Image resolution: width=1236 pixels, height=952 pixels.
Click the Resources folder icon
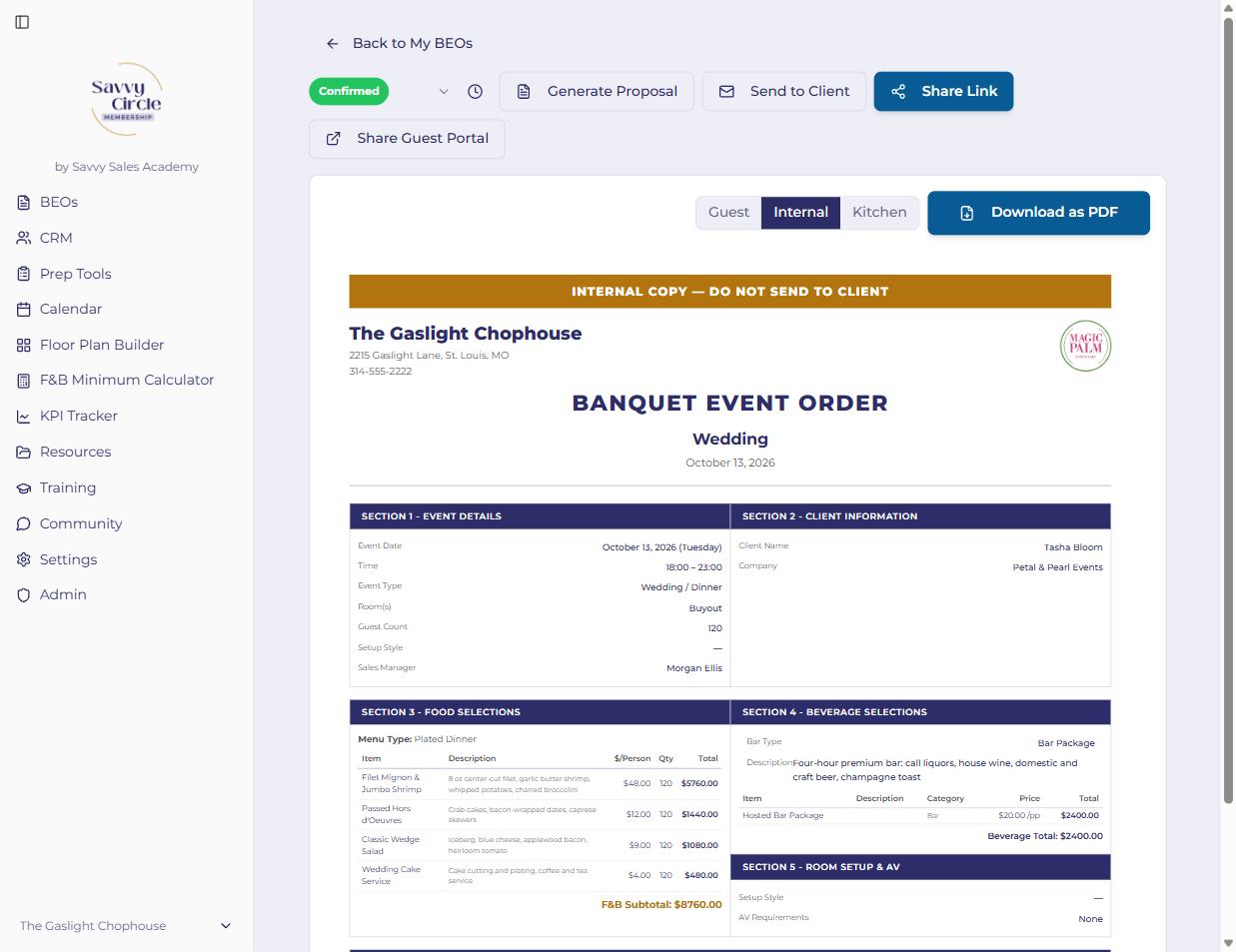tap(24, 452)
